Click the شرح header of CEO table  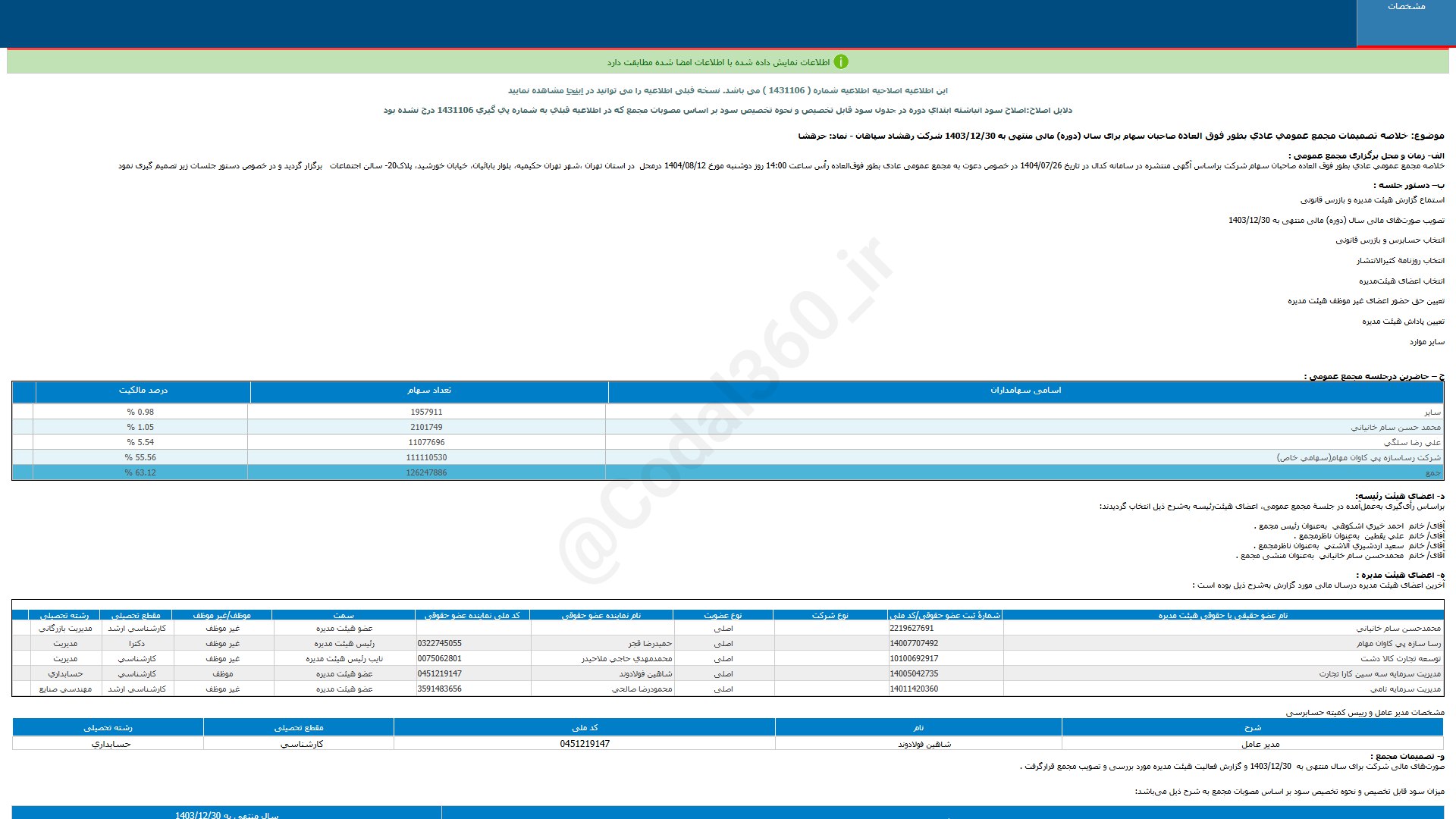click(x=1252, y=728)
